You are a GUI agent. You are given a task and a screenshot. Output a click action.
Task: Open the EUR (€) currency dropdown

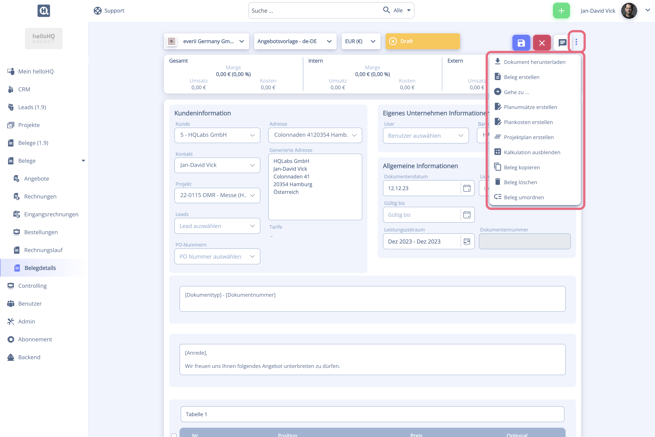coord(361,41)
